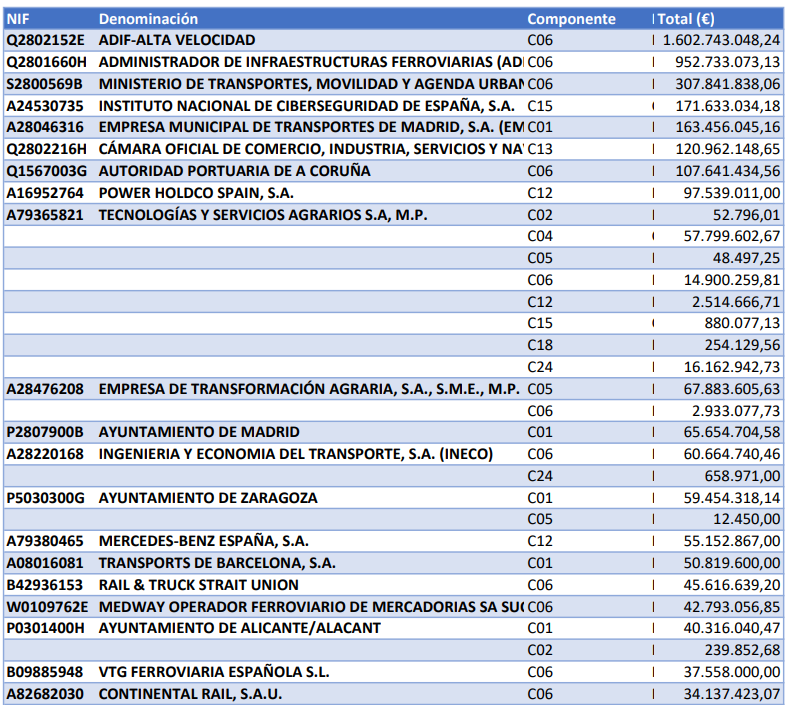
Task: Select NIF cell S2800569B
Action: [44, 84]
